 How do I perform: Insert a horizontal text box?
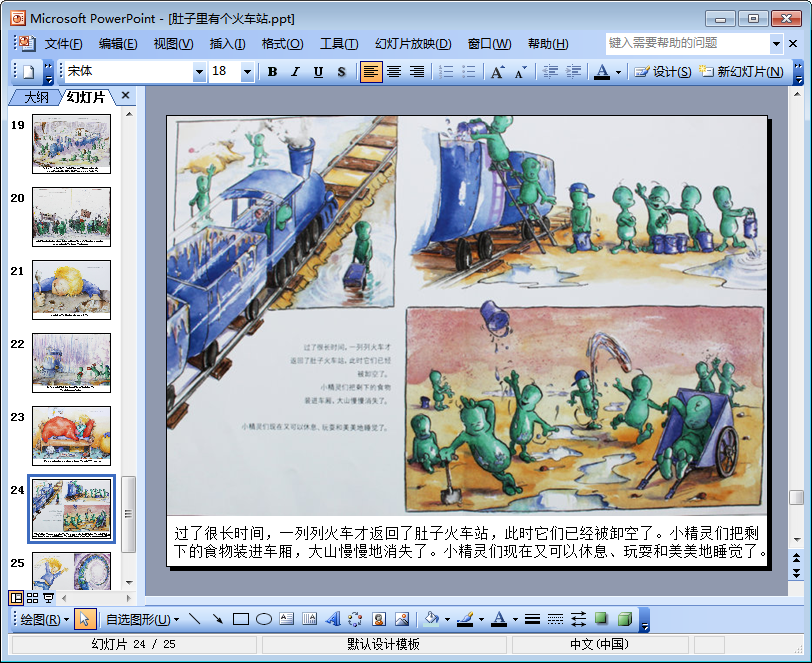click(x=286, y=619)
